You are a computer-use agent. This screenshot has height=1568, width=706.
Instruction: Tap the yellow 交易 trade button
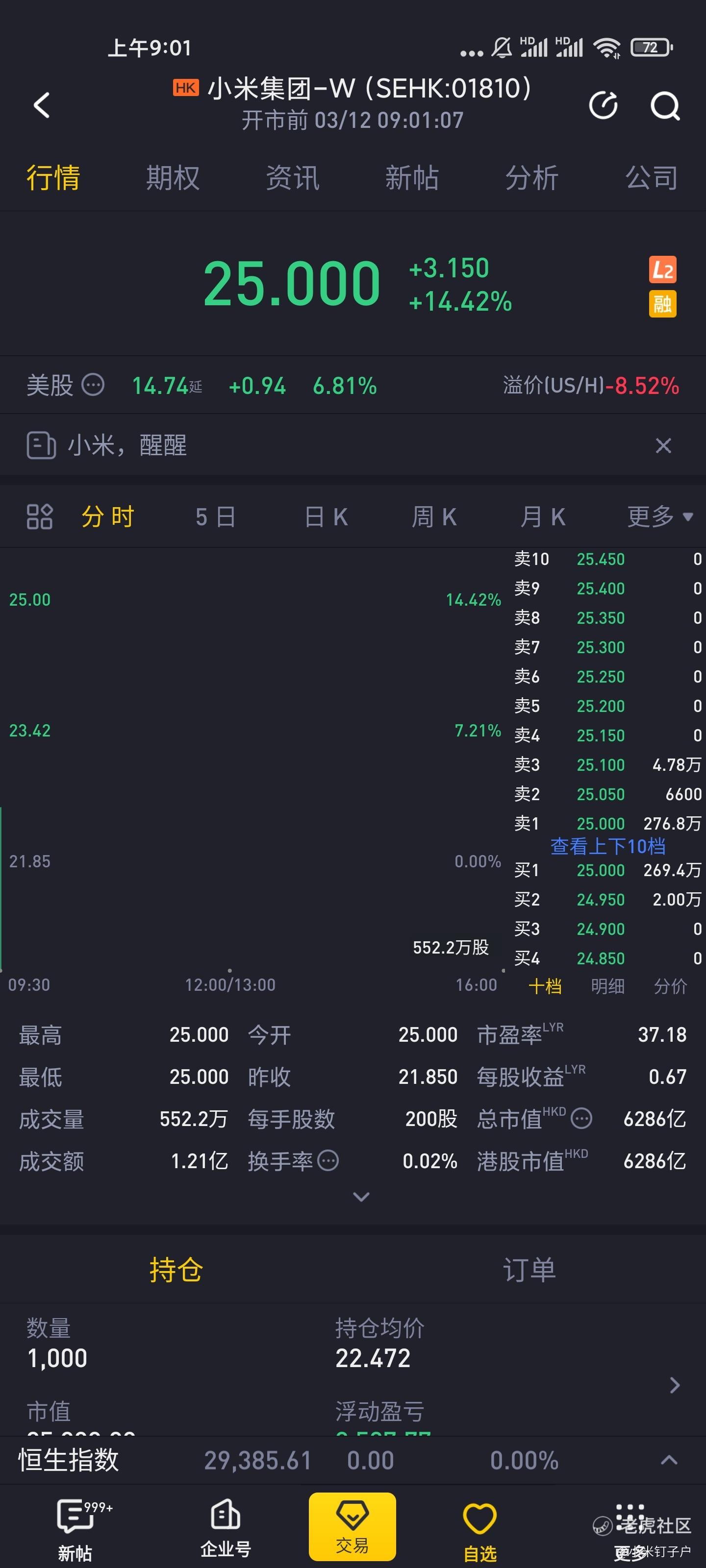(352, 1526)
